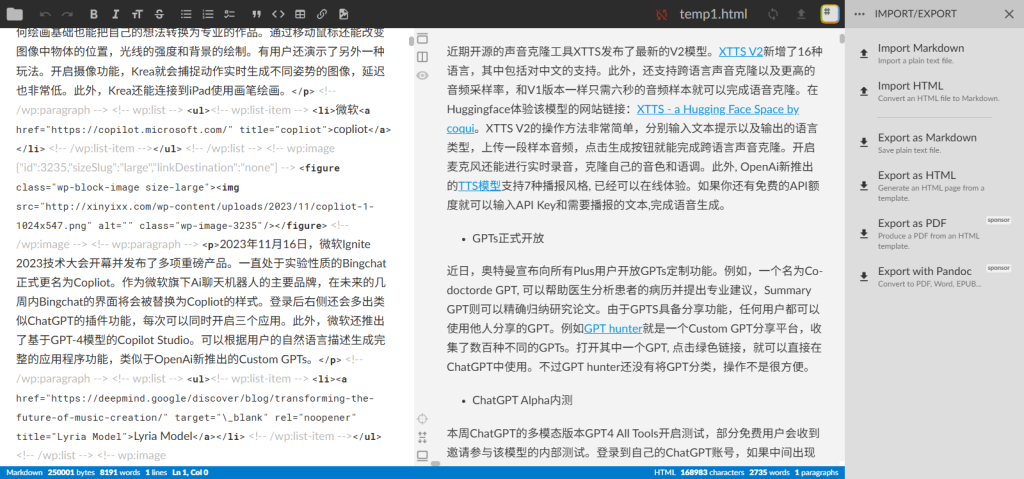1024x479 pixels.
Task: Click the 'Markdown 250001 bytes' status entry
Action: point(51,472)
